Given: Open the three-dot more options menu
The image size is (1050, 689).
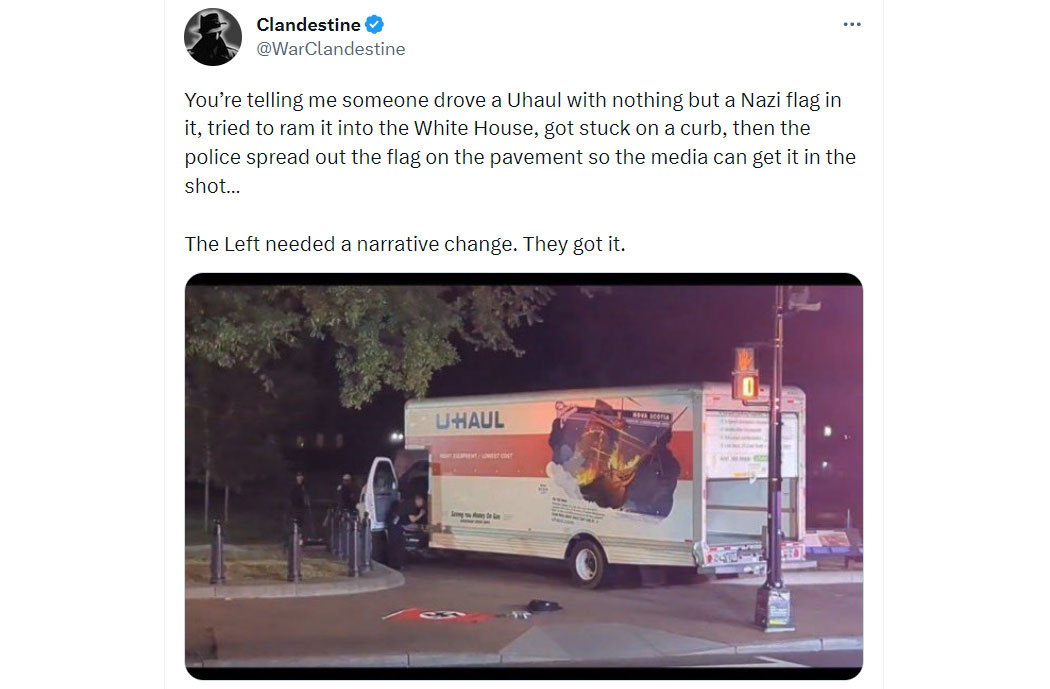Looking at the screenshot, I should click(852, 24).
